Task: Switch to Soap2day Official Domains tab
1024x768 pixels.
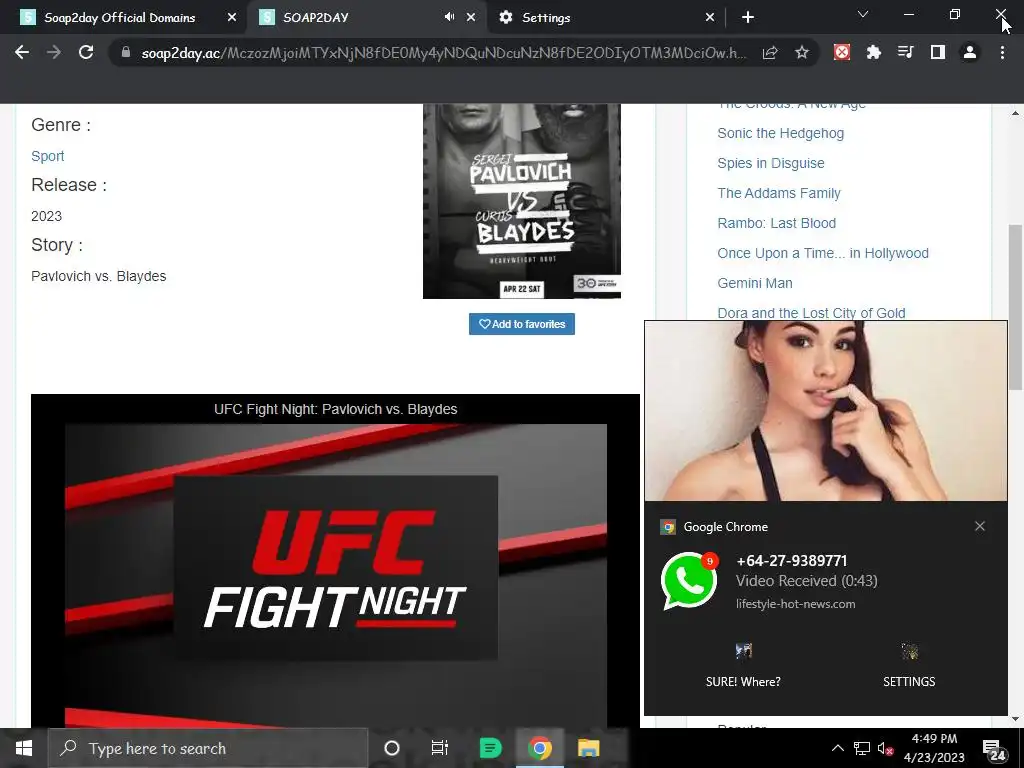Action: click(120, 18)
